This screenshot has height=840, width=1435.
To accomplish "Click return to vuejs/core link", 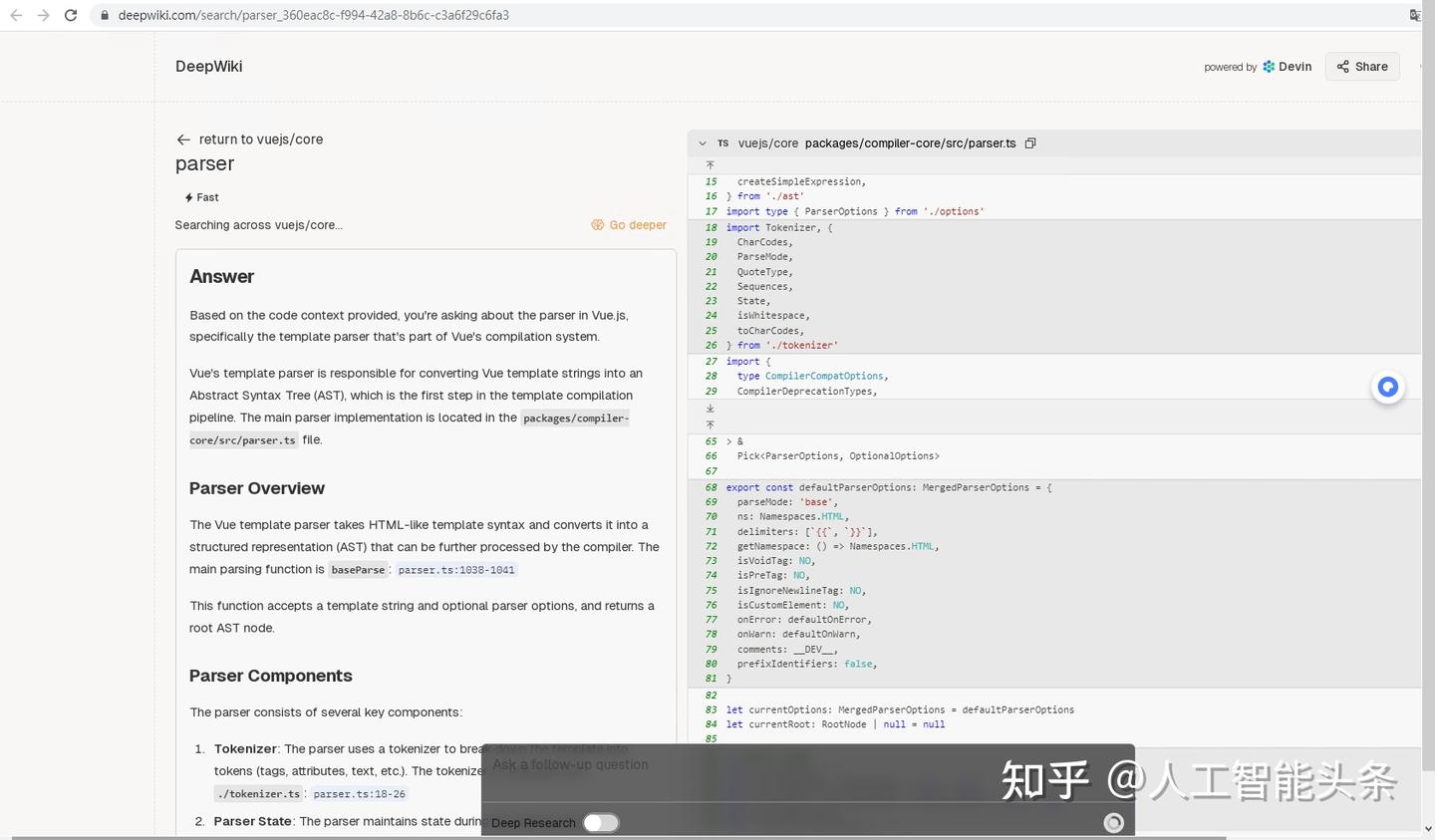I will [249, 140].
